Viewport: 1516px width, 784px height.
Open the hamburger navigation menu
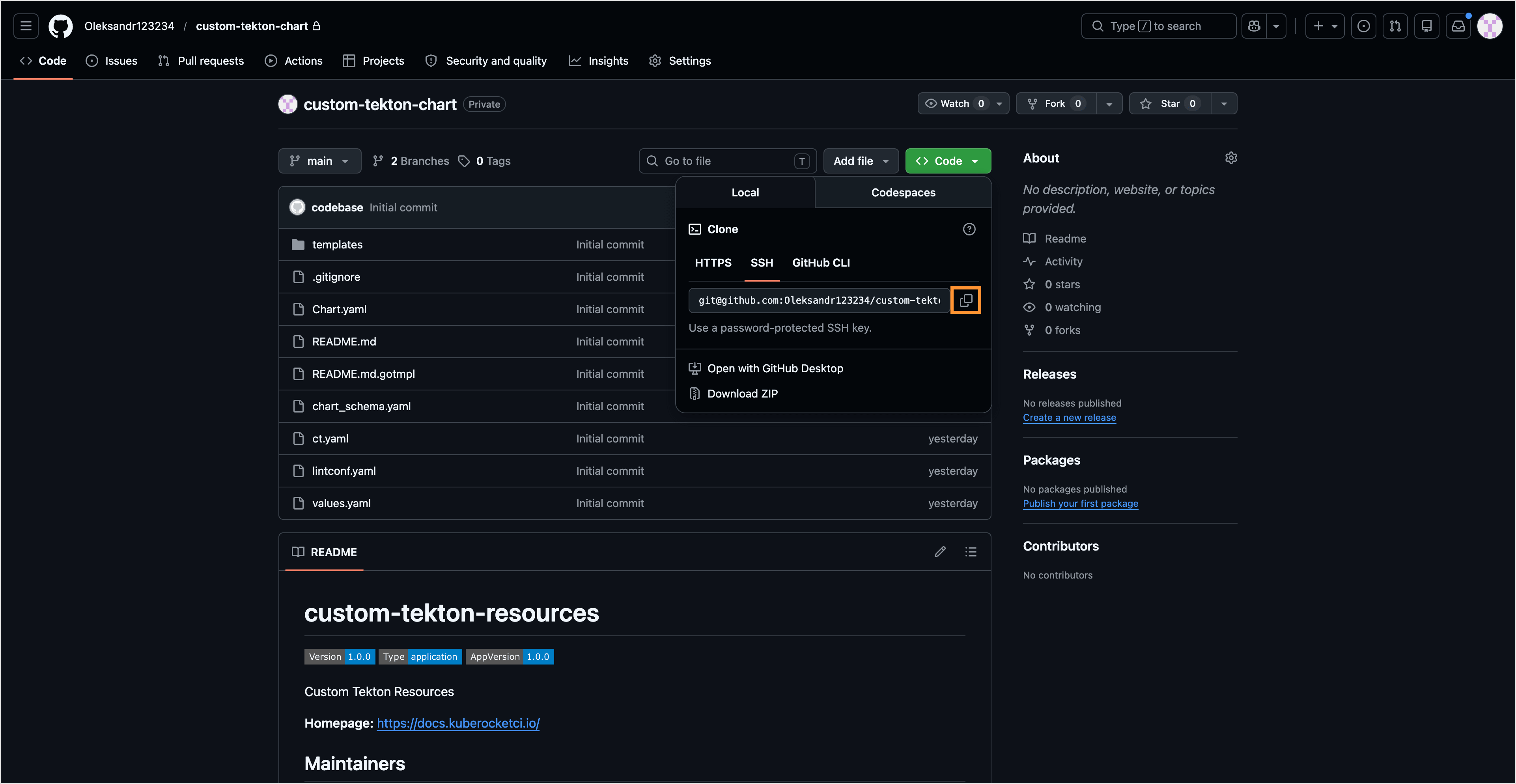26,26
